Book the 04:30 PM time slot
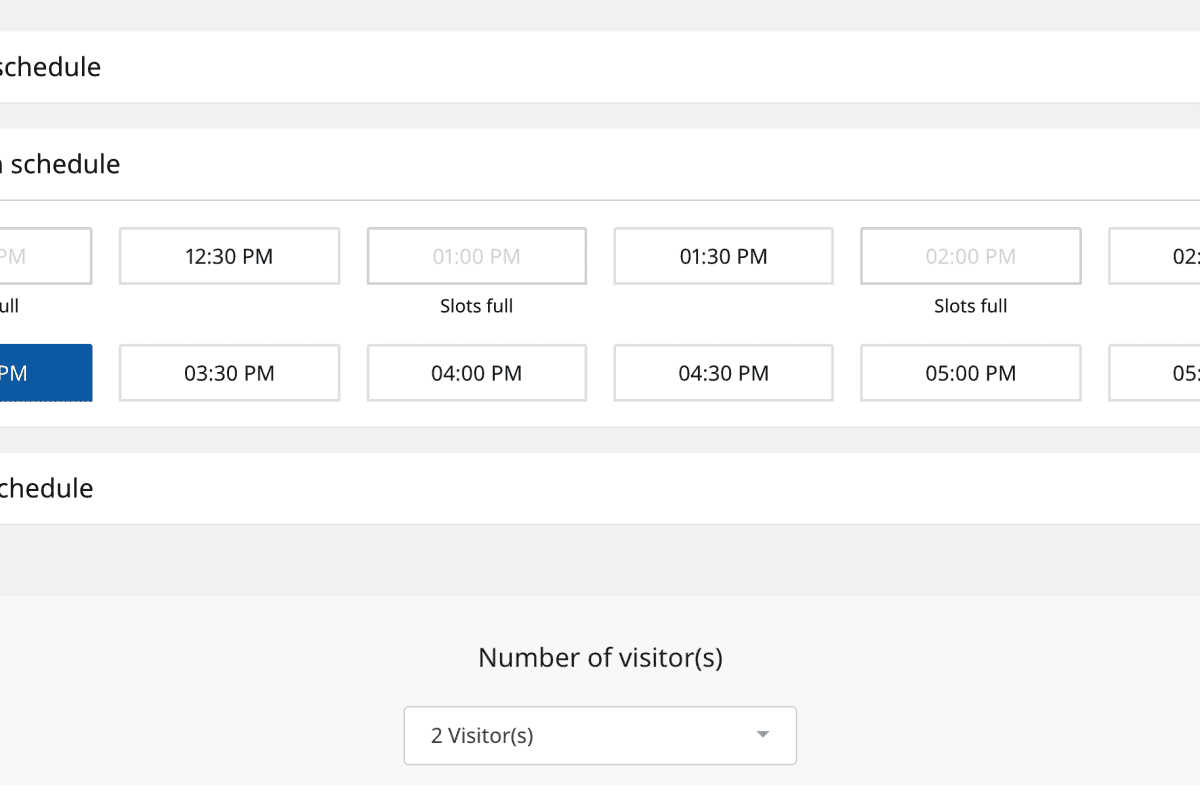Viewport: 1200px width, 800px height. pos(723,373)
